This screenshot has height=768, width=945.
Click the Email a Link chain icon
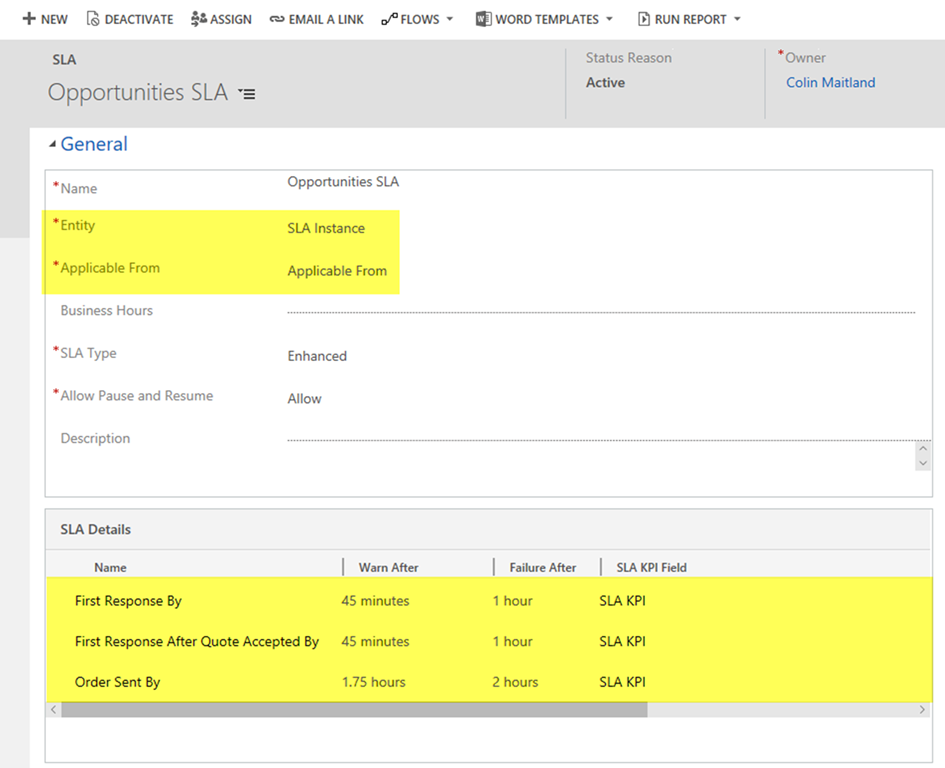click(x=277, y=19)
